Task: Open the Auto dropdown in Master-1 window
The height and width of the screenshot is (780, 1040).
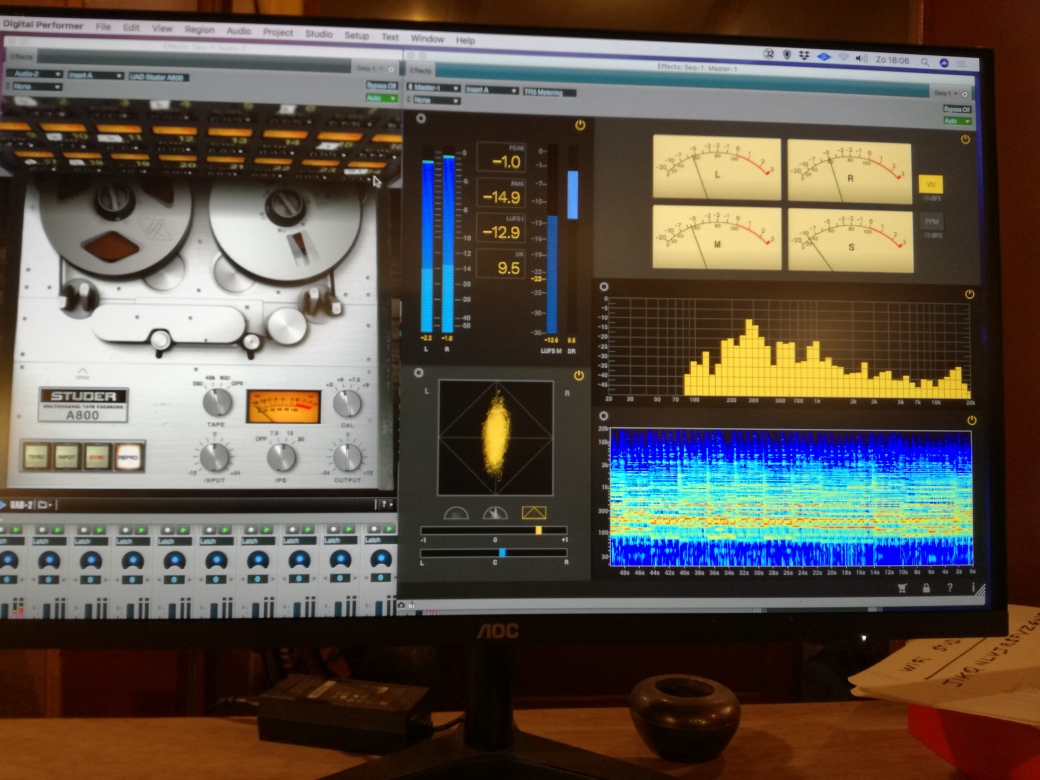Action: click(958, 121)
